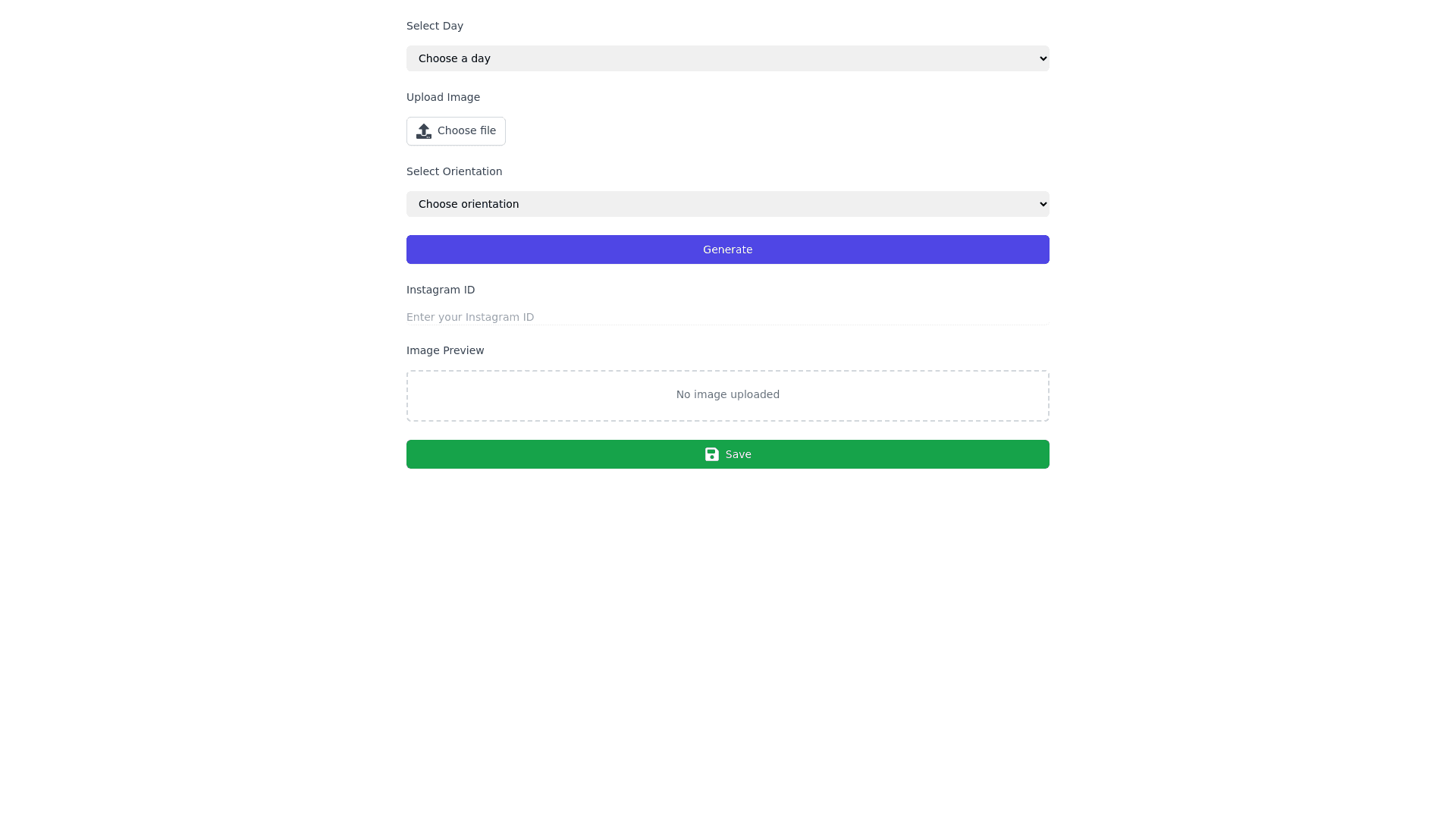Click the Select Day label
1456x819 pixels.
pos(435,26)
